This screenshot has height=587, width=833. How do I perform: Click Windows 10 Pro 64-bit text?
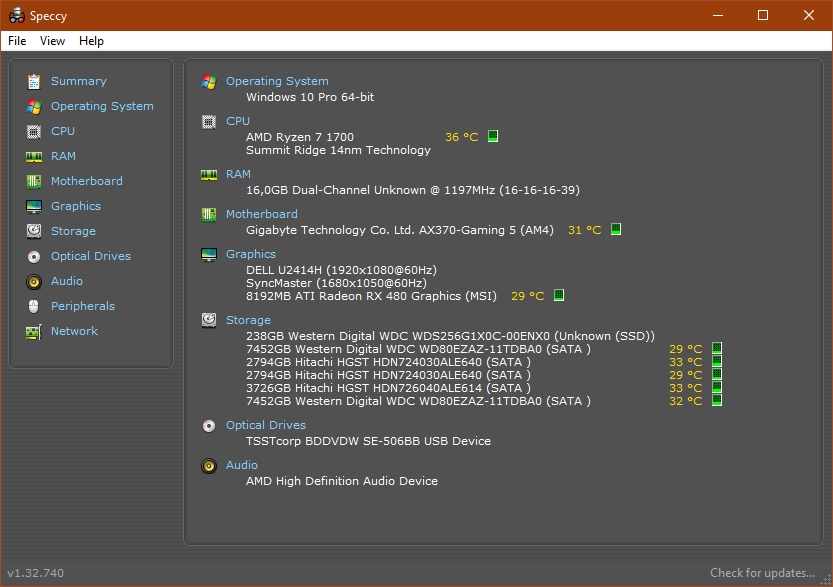310,97
